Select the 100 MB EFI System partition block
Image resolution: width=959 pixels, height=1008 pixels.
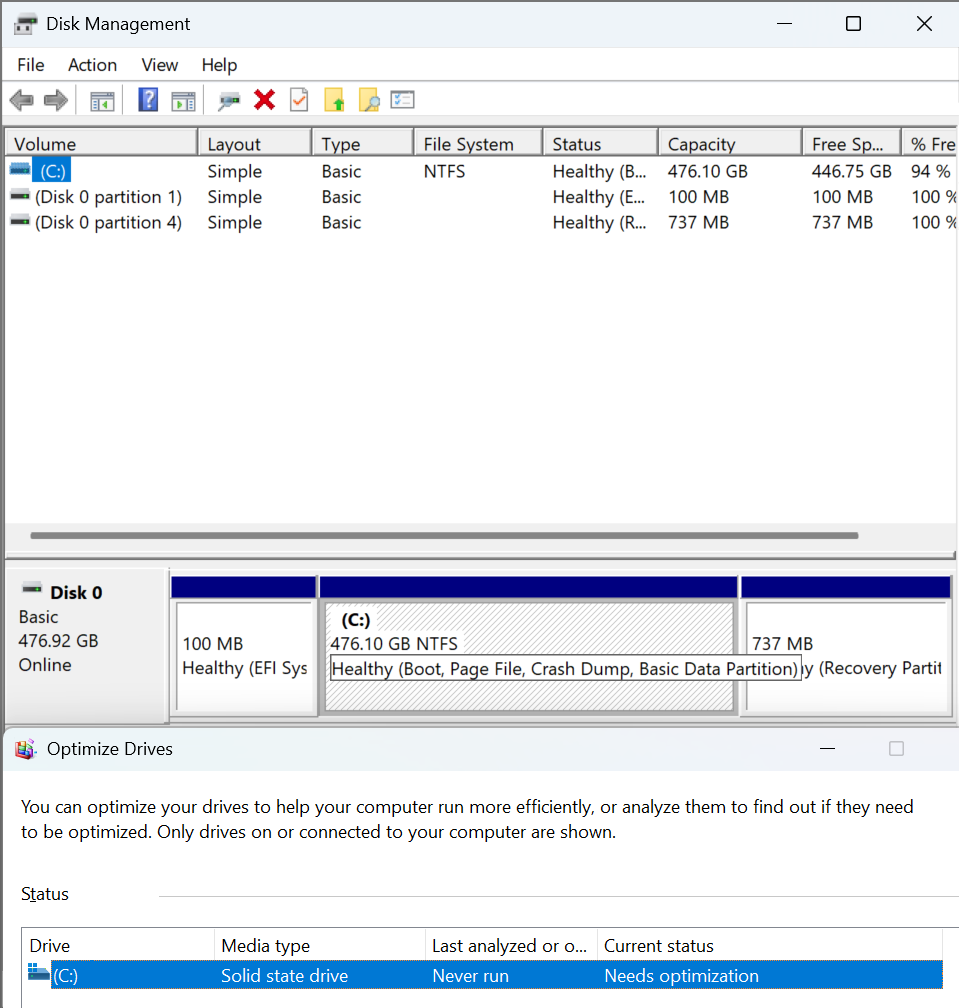244,646
